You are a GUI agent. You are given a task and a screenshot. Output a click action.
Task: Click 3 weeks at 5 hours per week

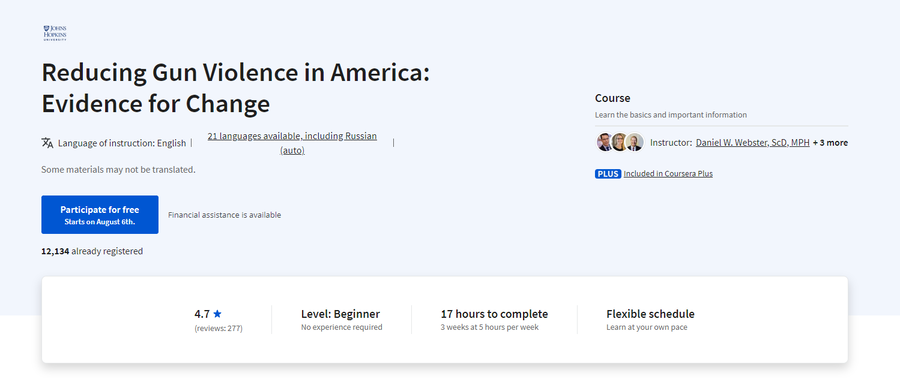(490, 327)
